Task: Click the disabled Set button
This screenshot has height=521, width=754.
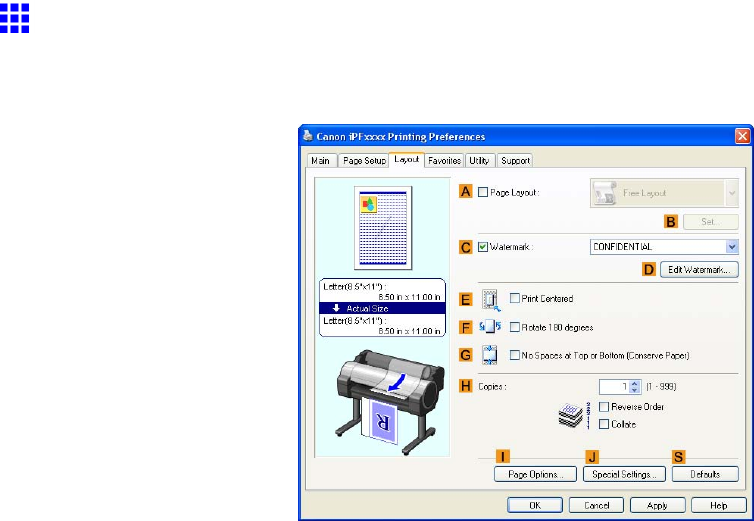Action: tap(711, 222)
